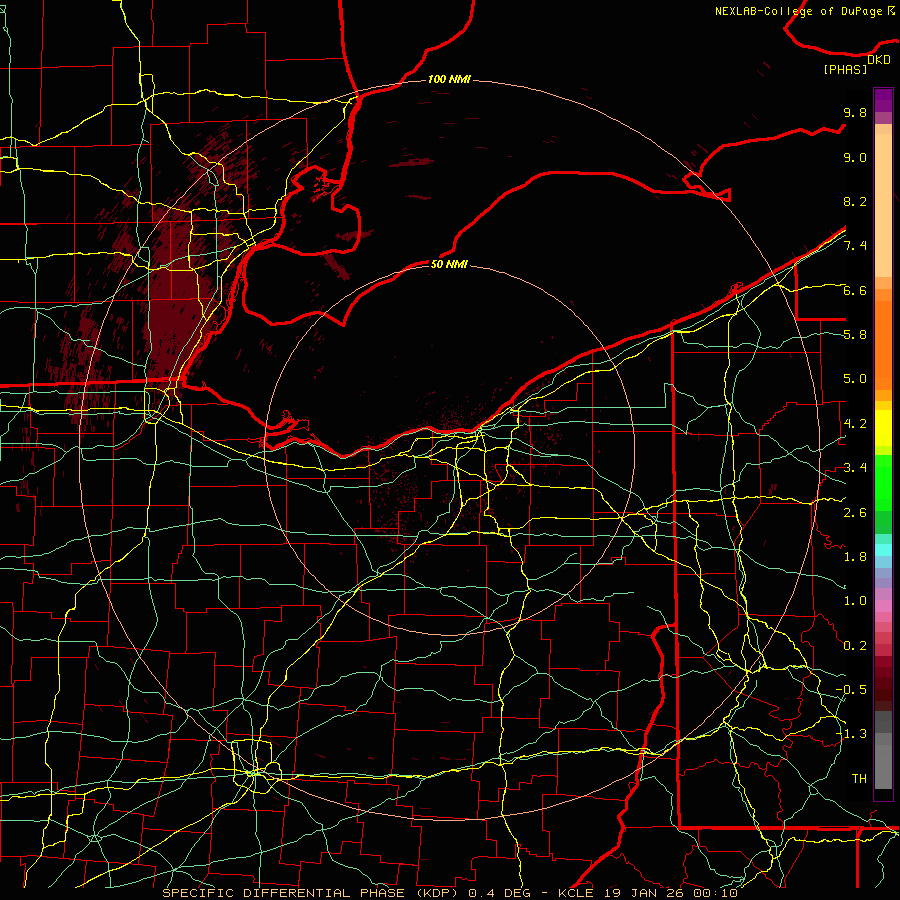Click the "0.4 DEG" elevation angle text
The image size is (900, 900).
pos(499,893)
